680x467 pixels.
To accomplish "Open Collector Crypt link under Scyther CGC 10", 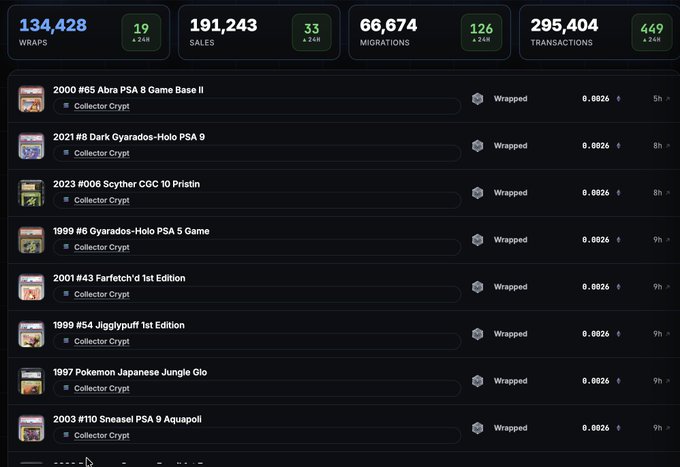I will 101,200.
